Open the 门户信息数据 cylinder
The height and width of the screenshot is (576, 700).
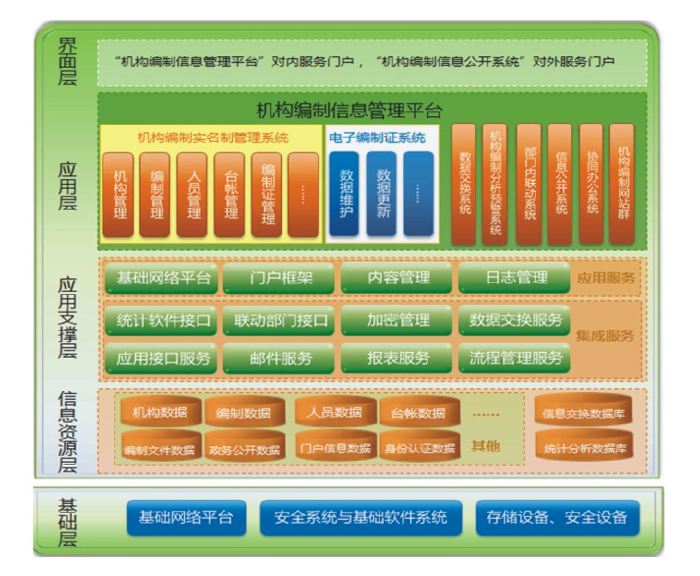coord(335,448)
